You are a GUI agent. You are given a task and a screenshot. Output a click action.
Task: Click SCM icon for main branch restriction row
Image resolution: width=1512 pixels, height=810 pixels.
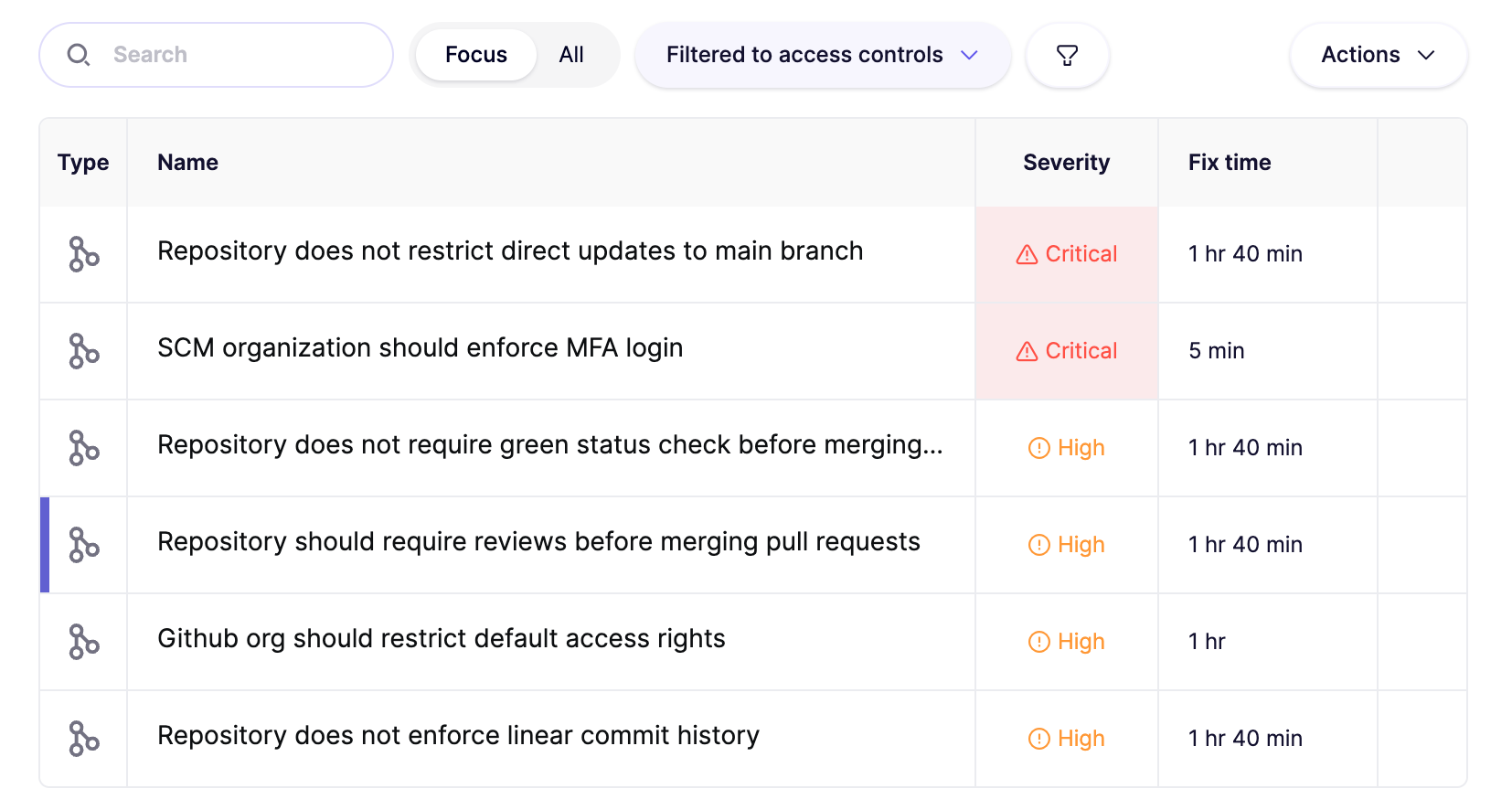point(84,254)
